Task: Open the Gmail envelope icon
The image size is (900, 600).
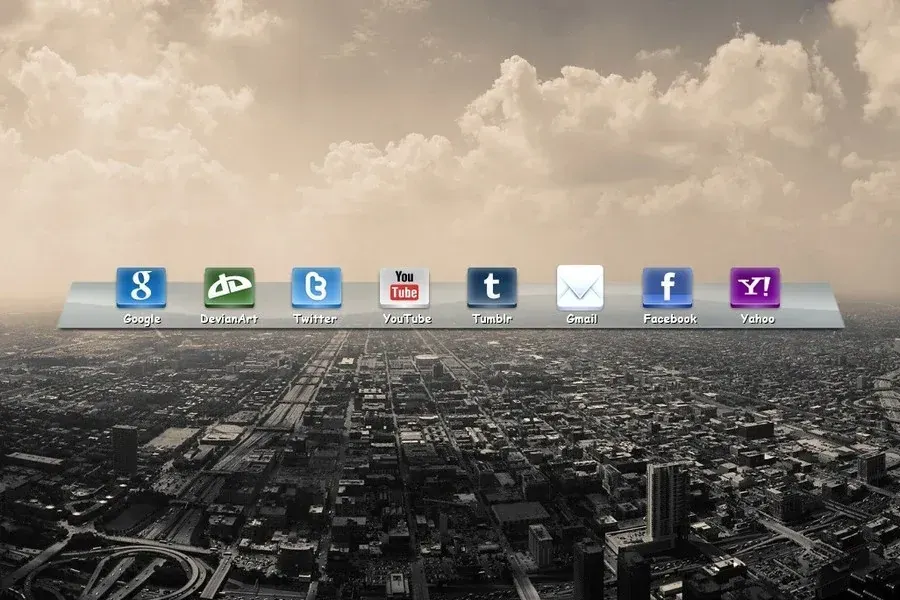Action: coord(580,287)
